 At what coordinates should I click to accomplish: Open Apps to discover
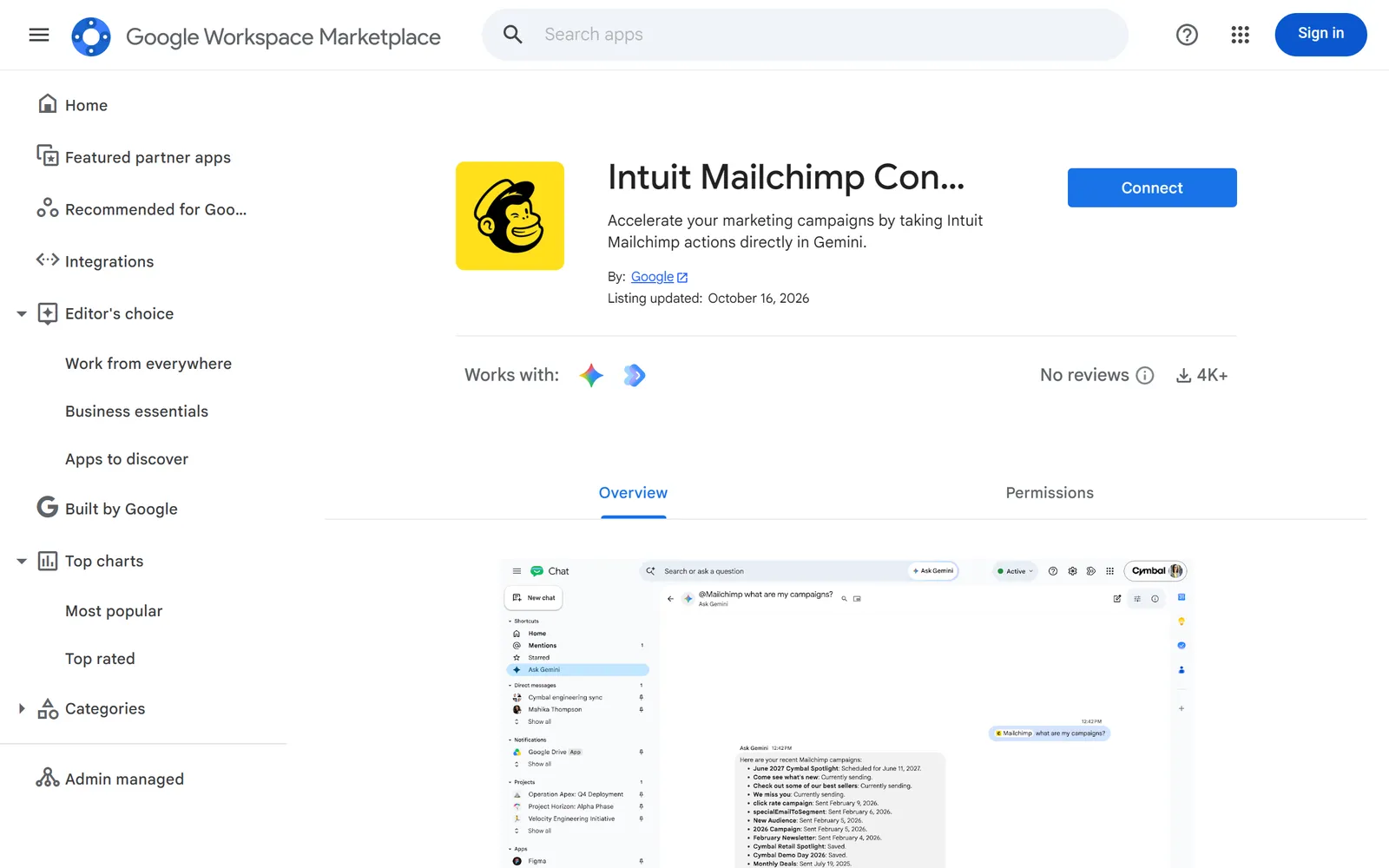pos(127,459)
